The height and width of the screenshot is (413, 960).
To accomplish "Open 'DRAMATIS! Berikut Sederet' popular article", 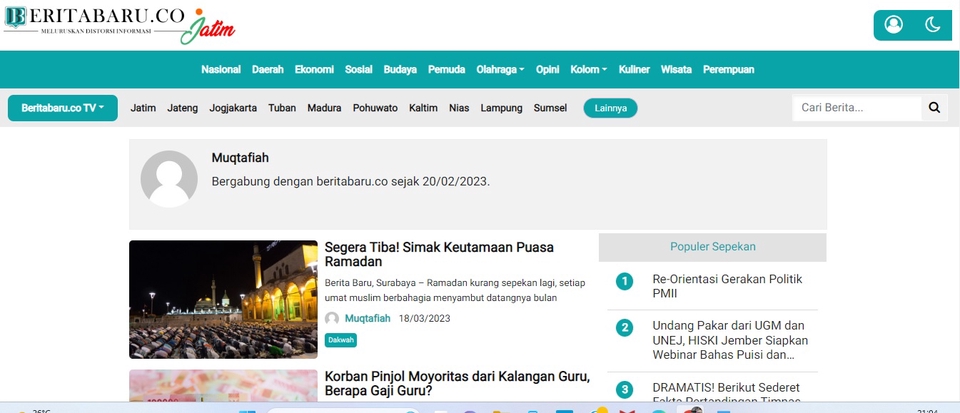I will coord(726,392).
